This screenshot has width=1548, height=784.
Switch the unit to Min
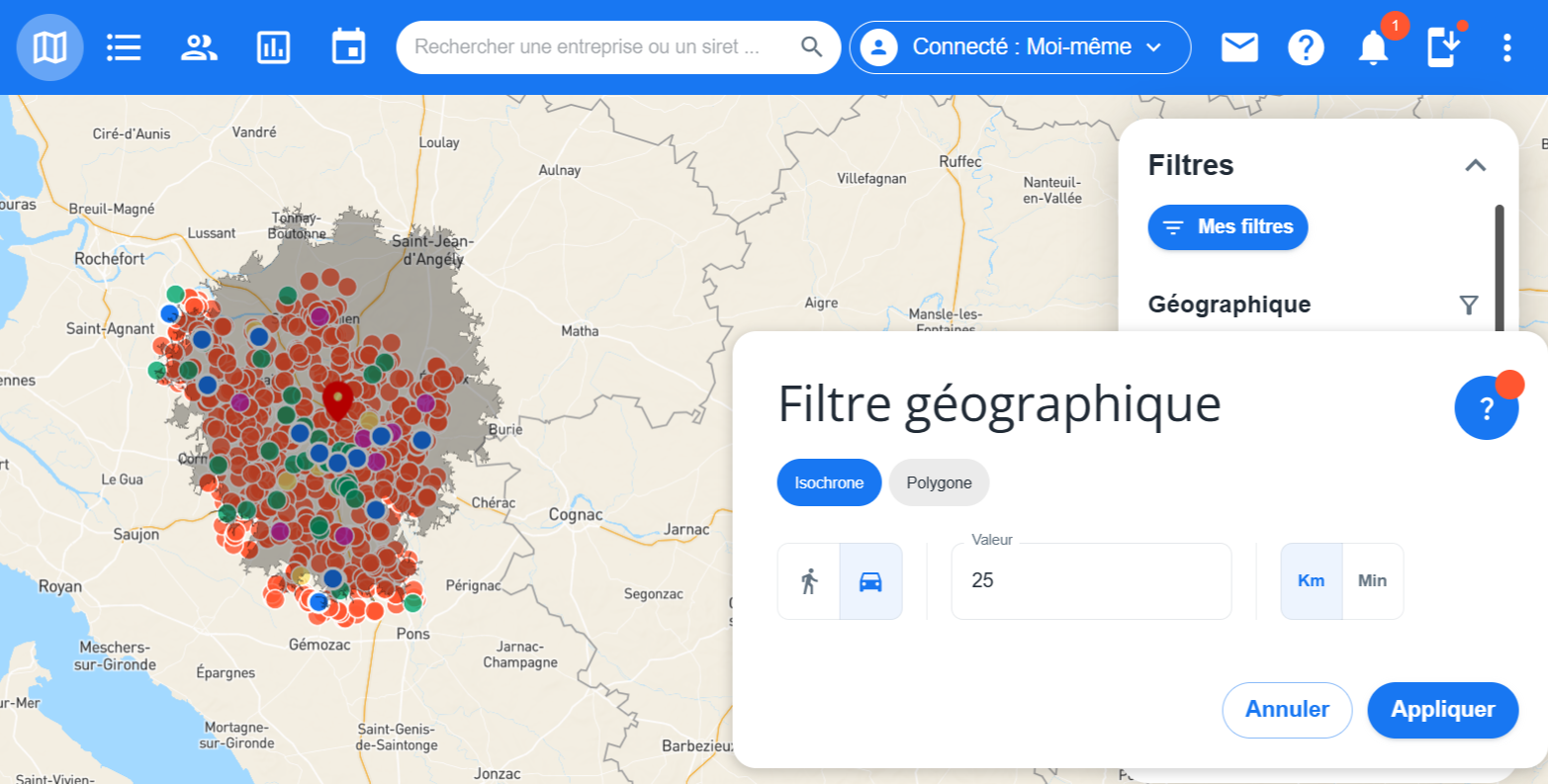[x=1372, y=580]
